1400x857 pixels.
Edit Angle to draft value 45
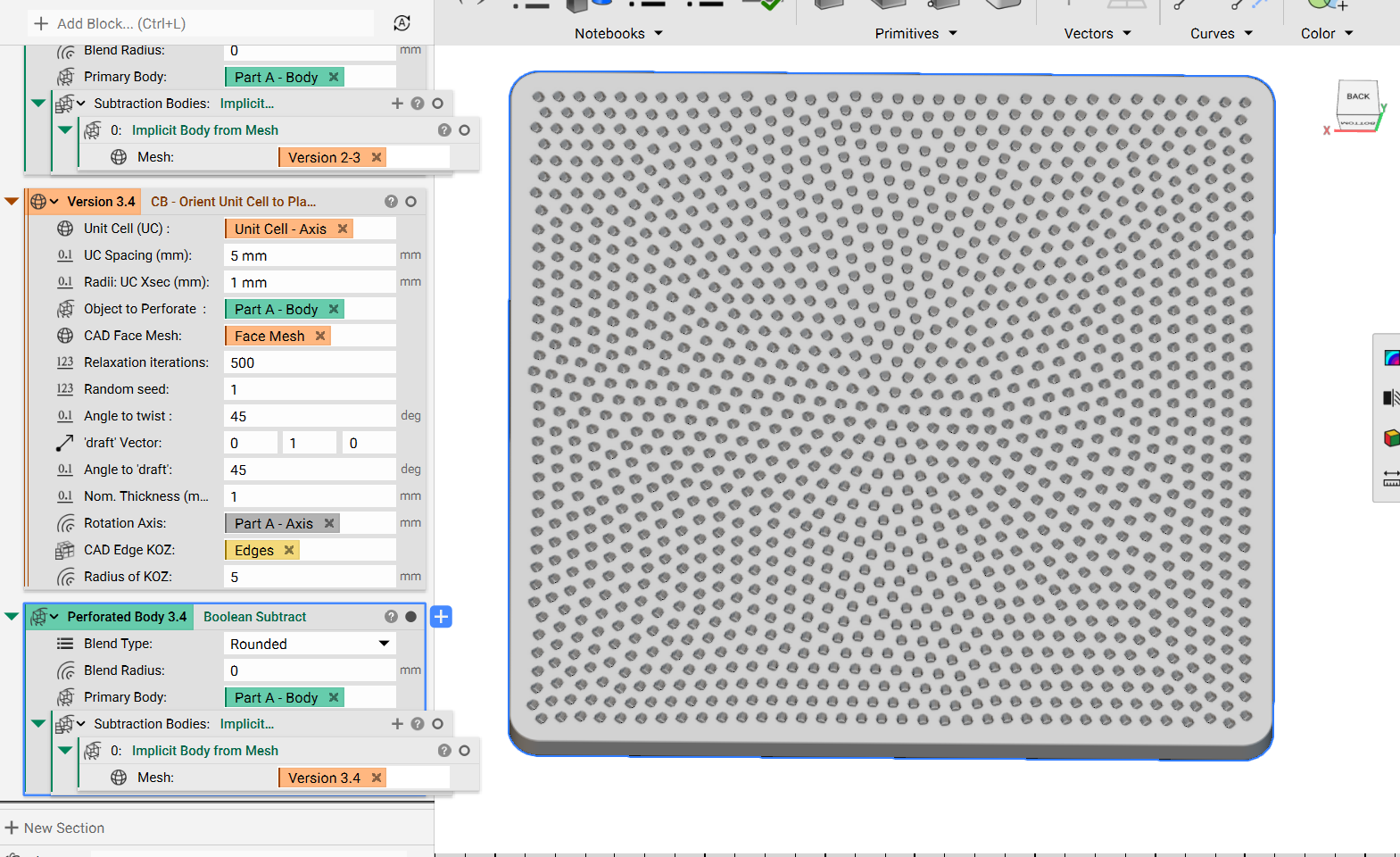(x=310, y=470)
